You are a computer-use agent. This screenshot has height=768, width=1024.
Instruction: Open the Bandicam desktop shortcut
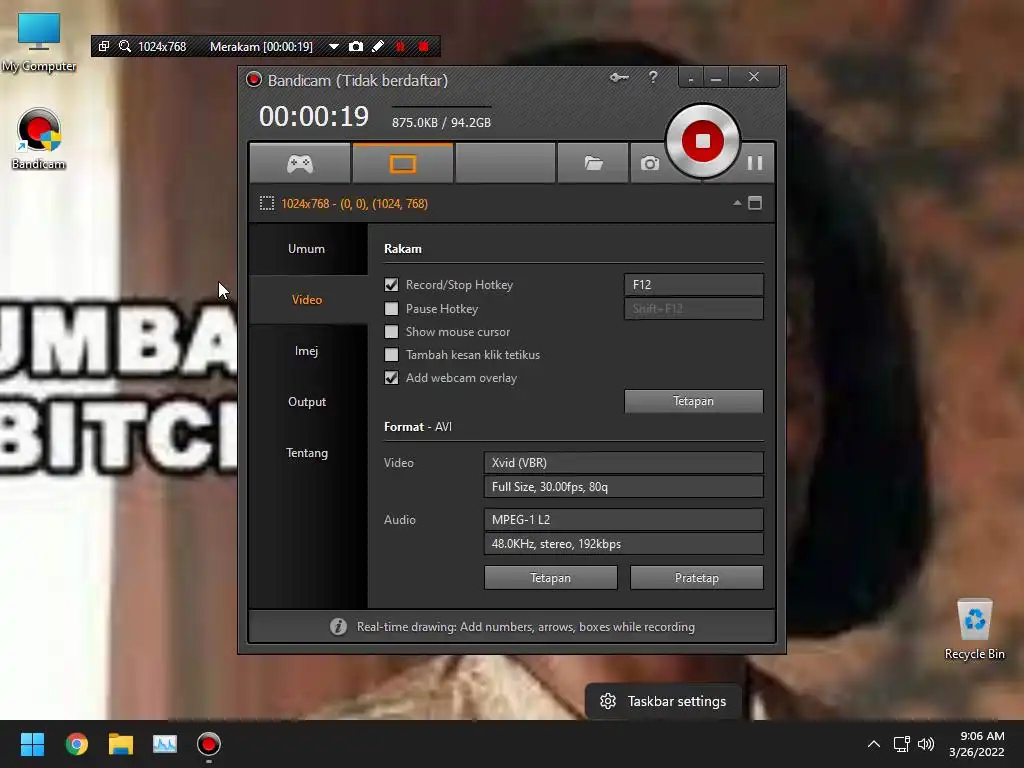(x=39, y=139)
